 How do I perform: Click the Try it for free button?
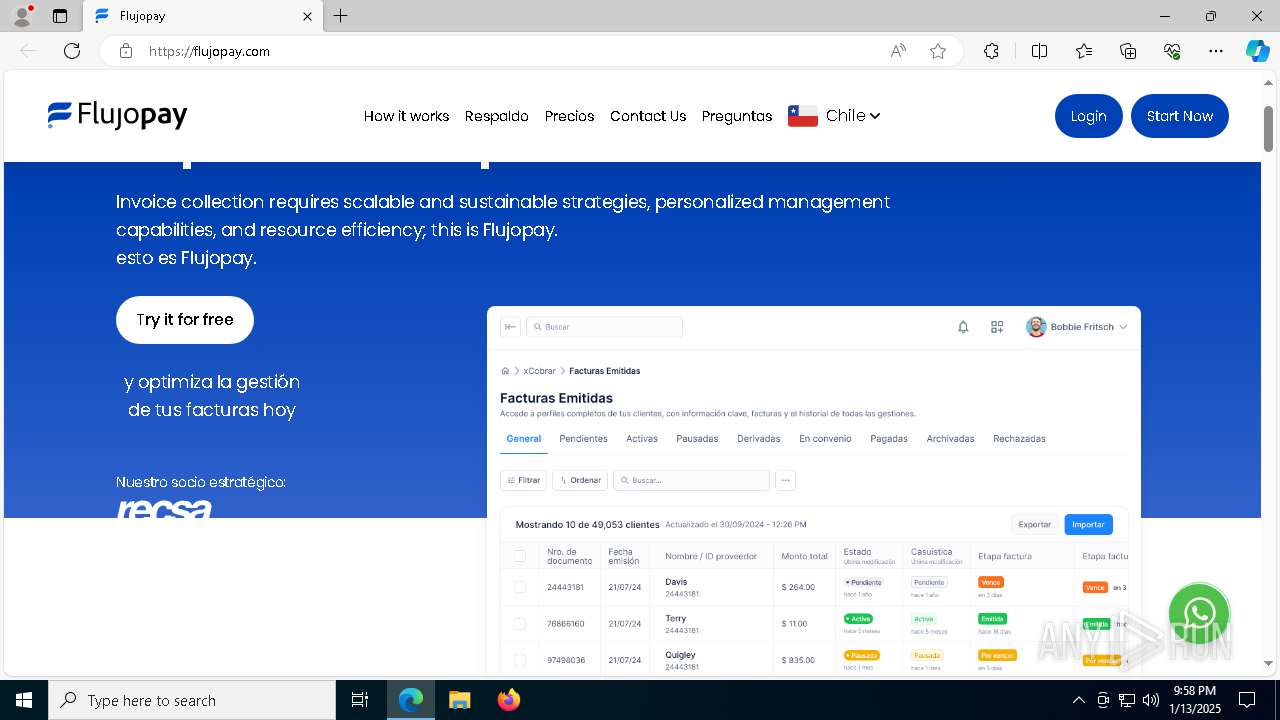(185, 320)
